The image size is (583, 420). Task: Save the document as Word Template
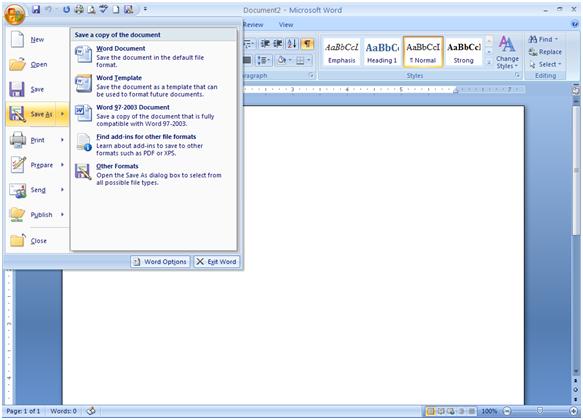point(154,85)
